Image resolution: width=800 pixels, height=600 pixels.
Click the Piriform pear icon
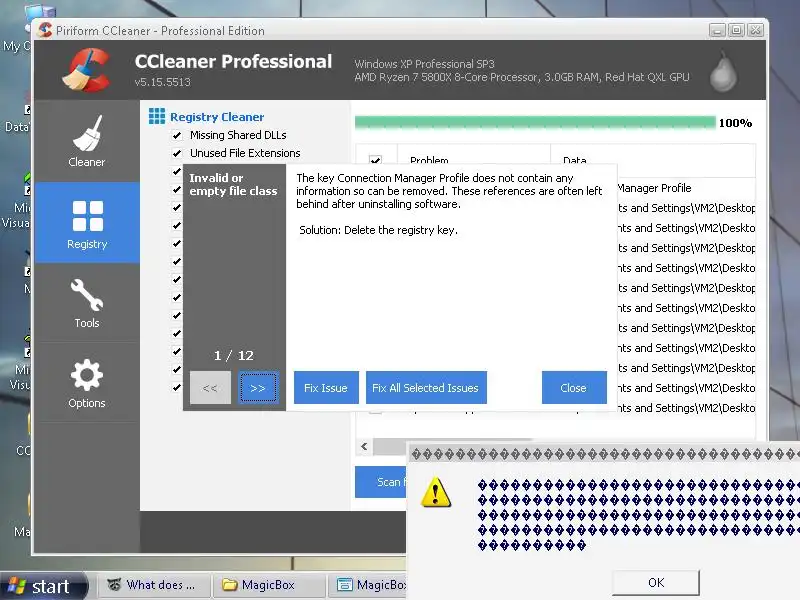pos(723,71)
